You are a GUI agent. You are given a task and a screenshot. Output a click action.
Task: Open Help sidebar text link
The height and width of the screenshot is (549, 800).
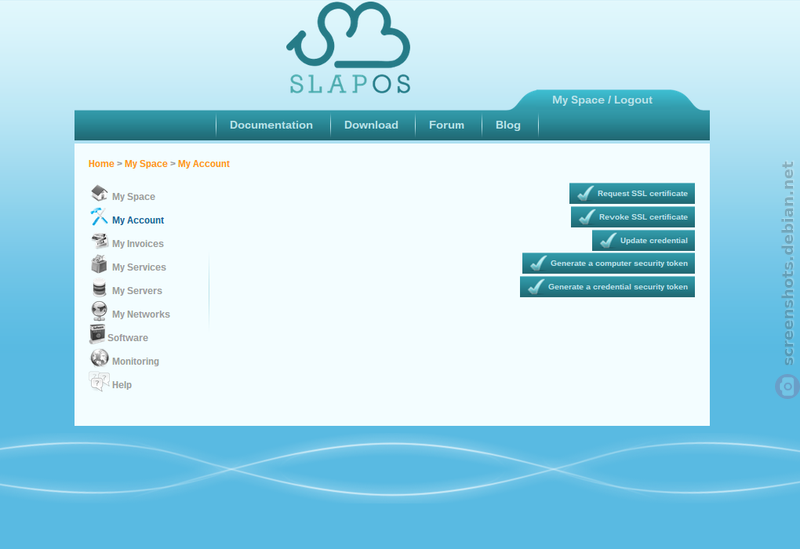point(121,385)
